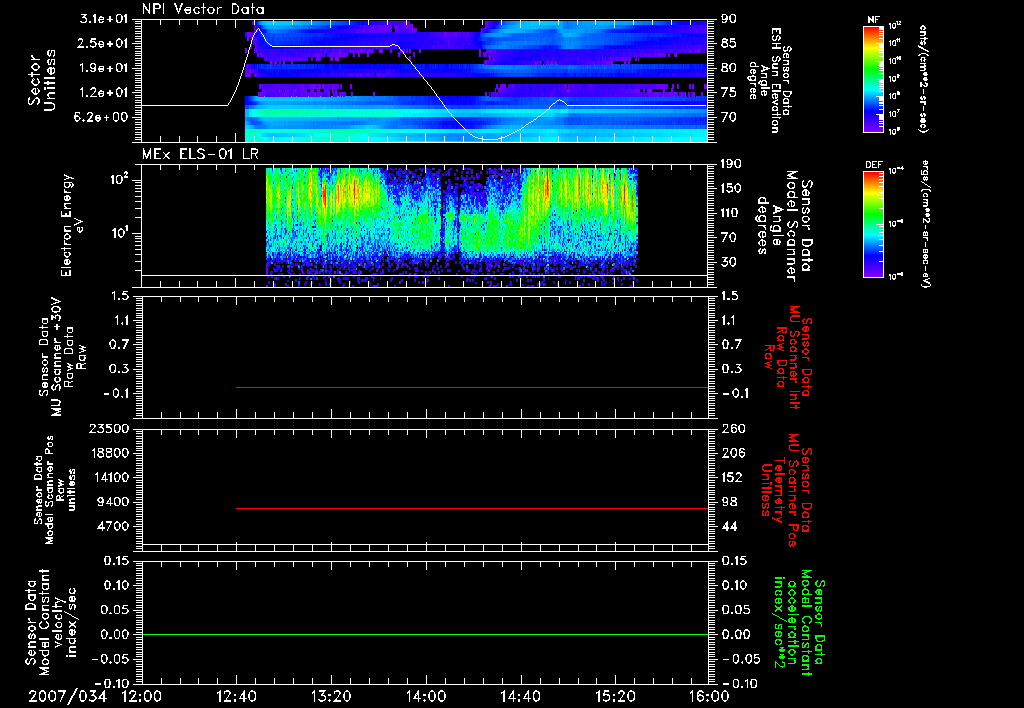Click the red trace in the Scanner Pos panel
The width and height of the screenshot is (1024, 708).
click(472, 508)
